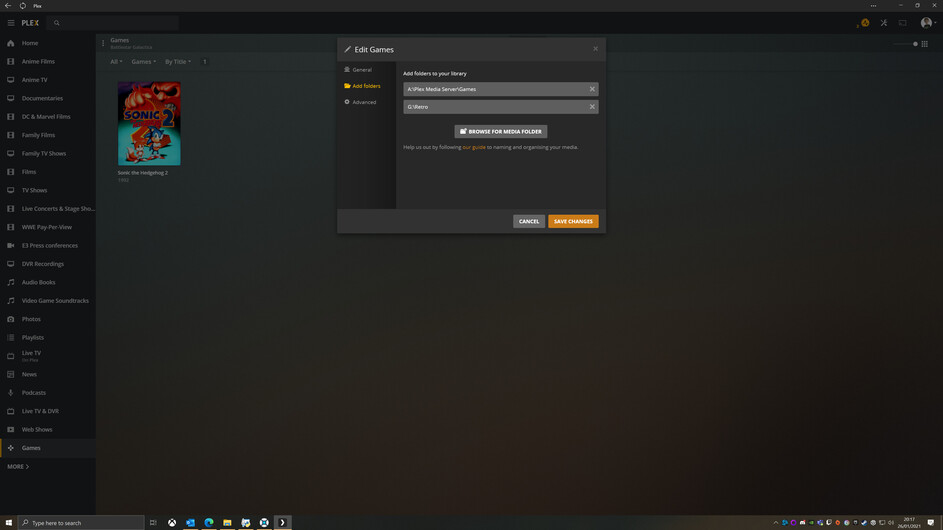Click Windows taskbar search box
Viewport: 943px width, 530px height.
coord(81,523)
